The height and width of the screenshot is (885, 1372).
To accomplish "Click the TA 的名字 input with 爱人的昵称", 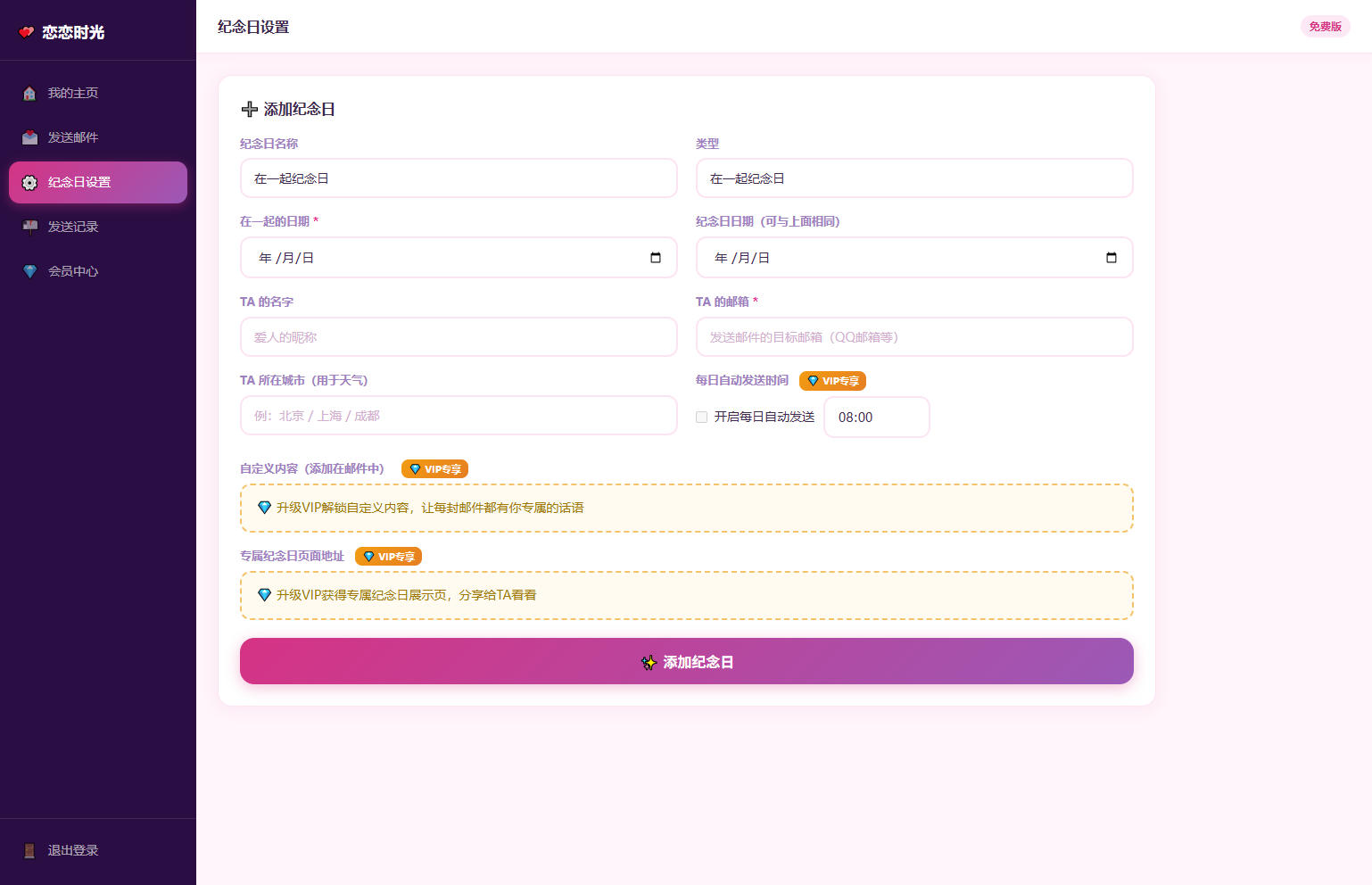I will pos(459,337).
